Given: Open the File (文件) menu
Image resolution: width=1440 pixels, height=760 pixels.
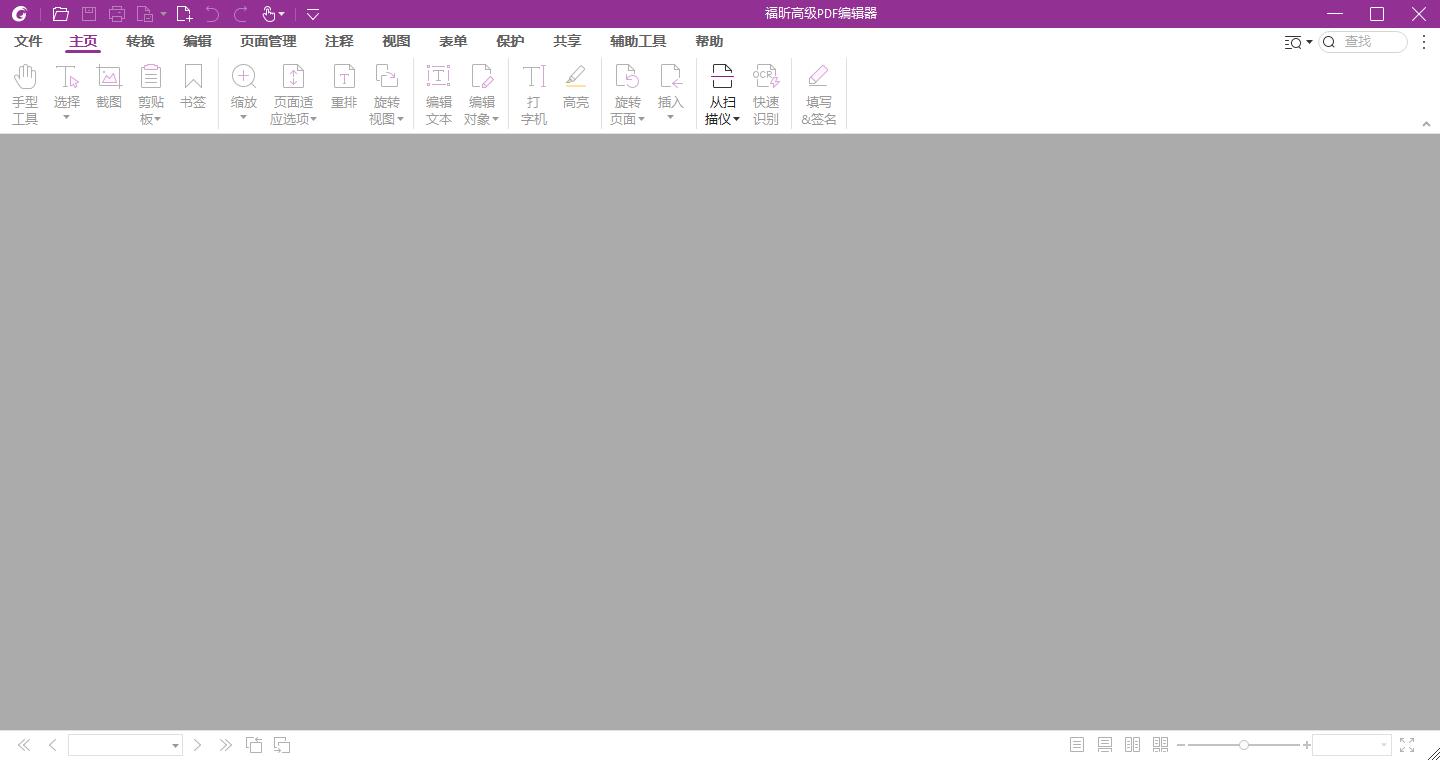Looking at the screenshot, I should 28,41.
